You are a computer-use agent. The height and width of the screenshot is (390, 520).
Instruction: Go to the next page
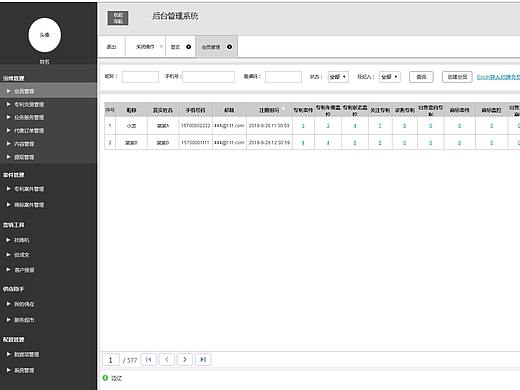point(185,360)
